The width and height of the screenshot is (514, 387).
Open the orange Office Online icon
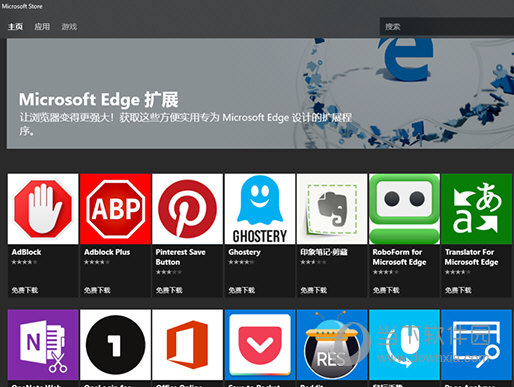[x=187, y=345]
